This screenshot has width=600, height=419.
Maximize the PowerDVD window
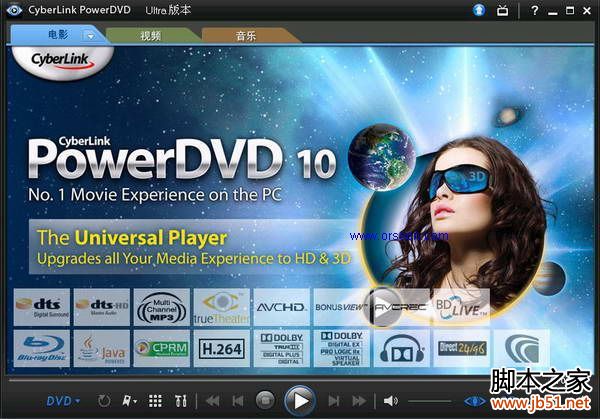point(570,11)
